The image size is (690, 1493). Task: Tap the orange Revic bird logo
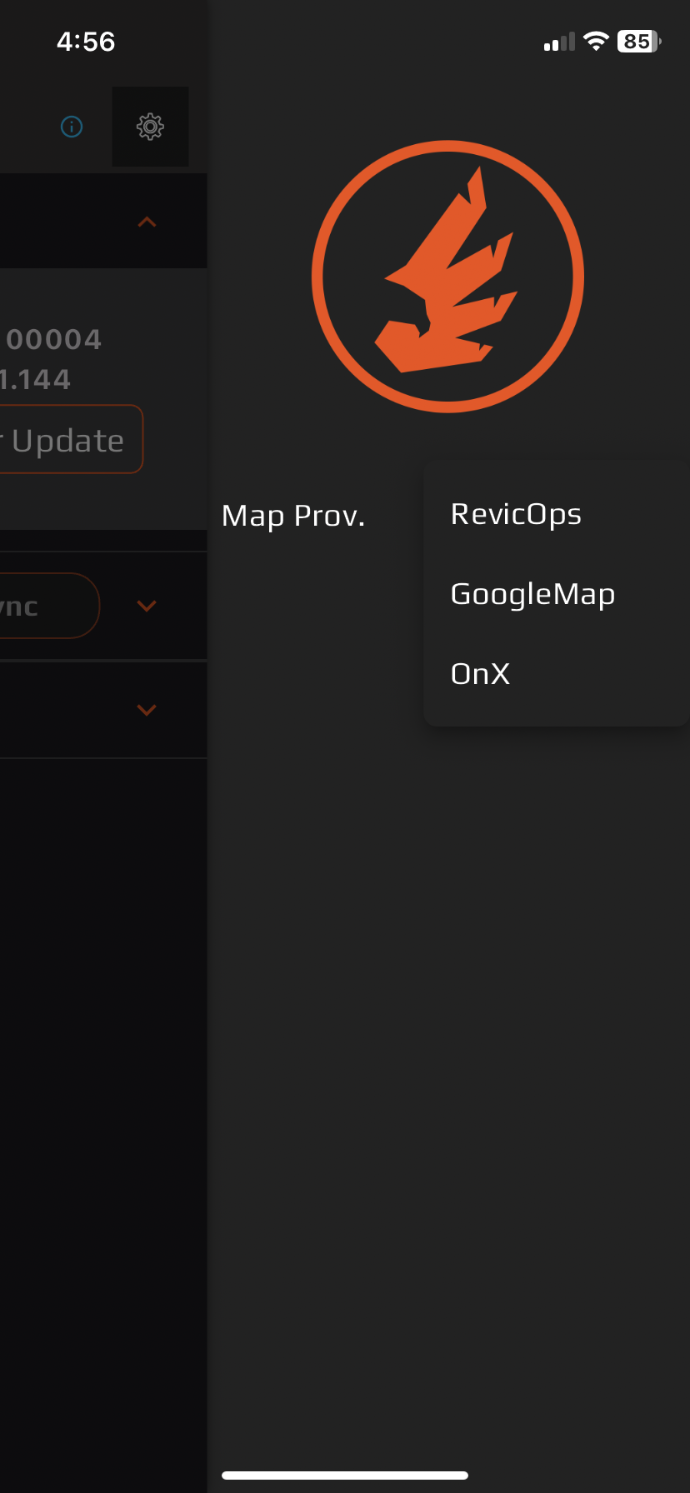[x=447, y=276]
